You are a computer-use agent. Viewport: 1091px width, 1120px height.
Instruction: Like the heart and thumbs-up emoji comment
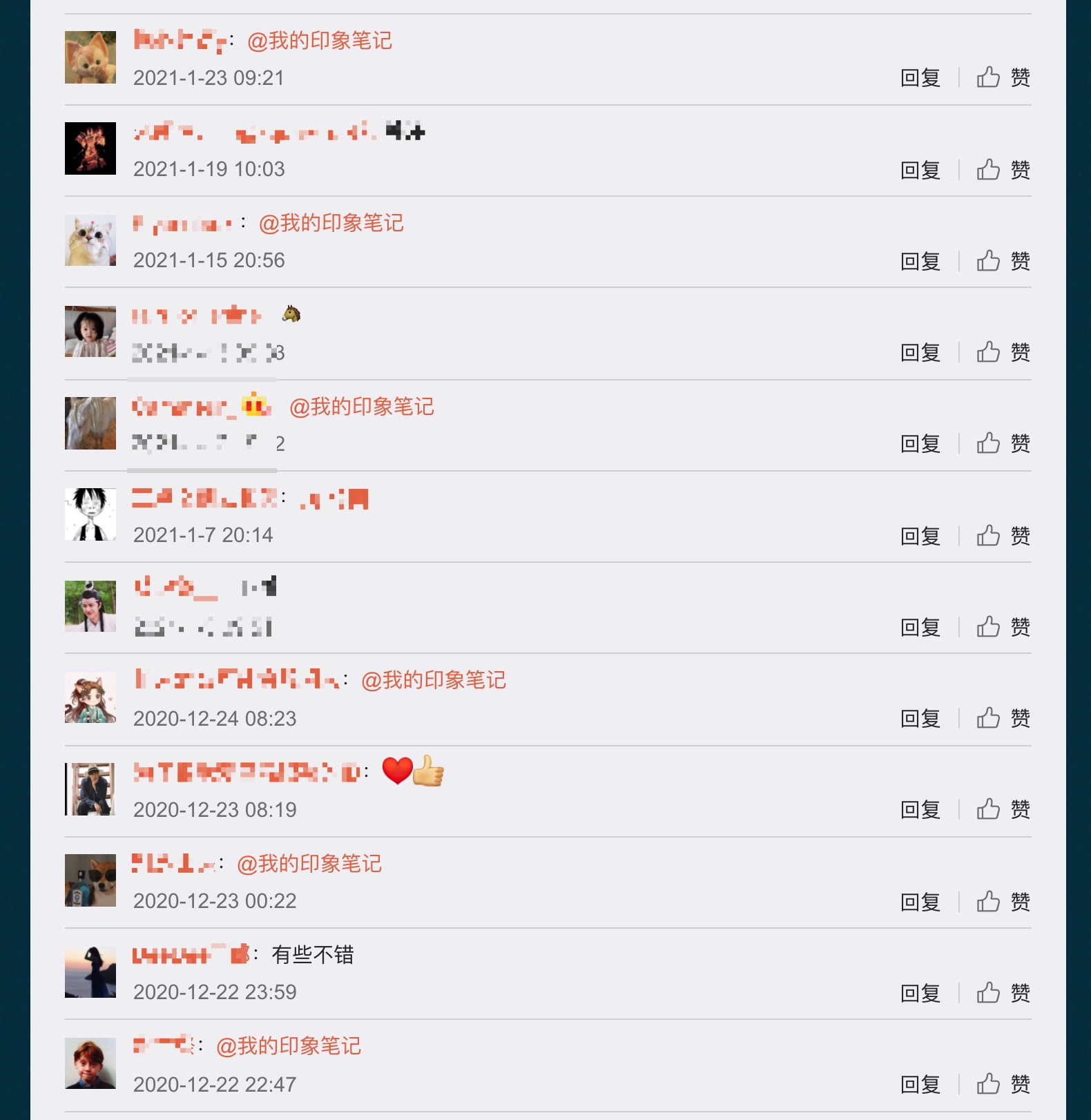(x=1003, y=809)
